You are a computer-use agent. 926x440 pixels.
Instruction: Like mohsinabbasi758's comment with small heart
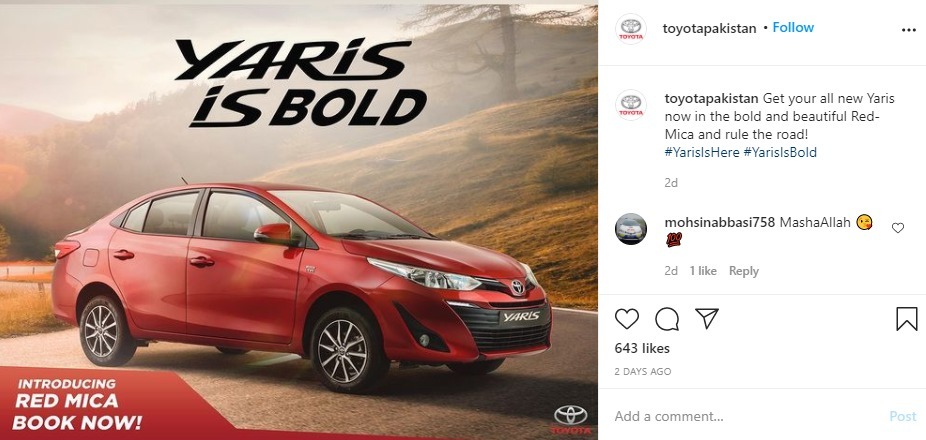pos(898,228)
